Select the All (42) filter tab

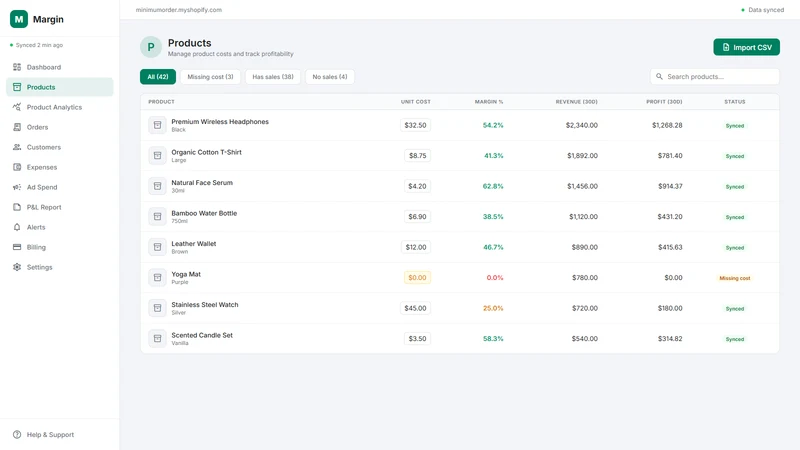click(158, 77)
